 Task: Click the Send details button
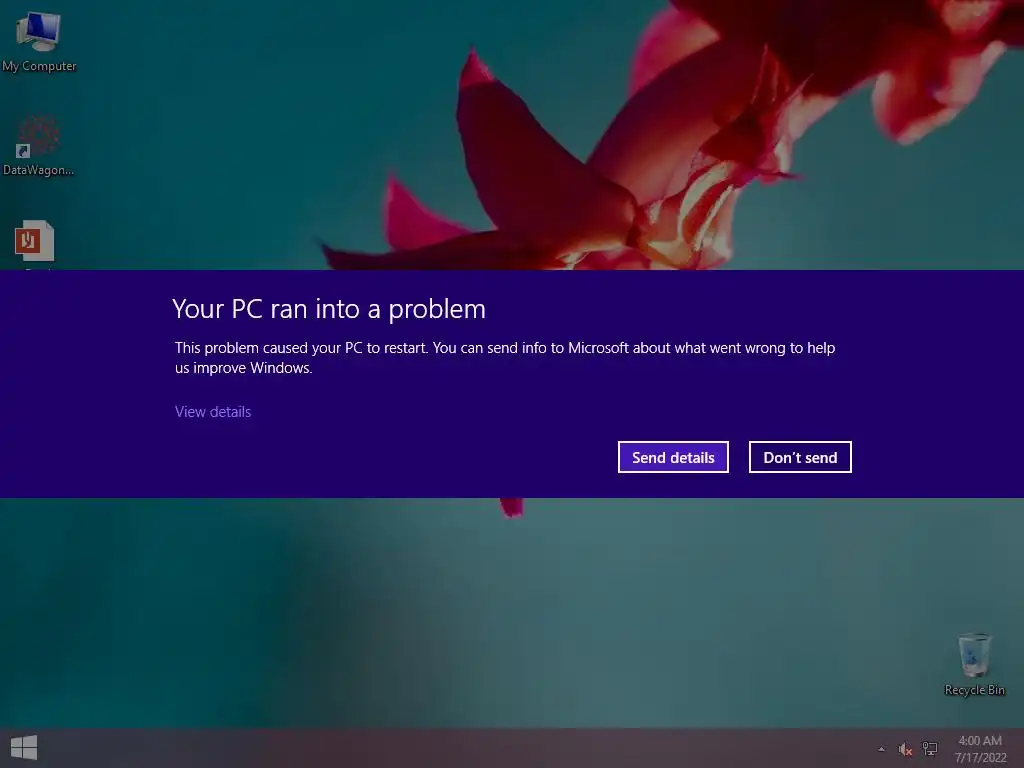click(673, 457)
